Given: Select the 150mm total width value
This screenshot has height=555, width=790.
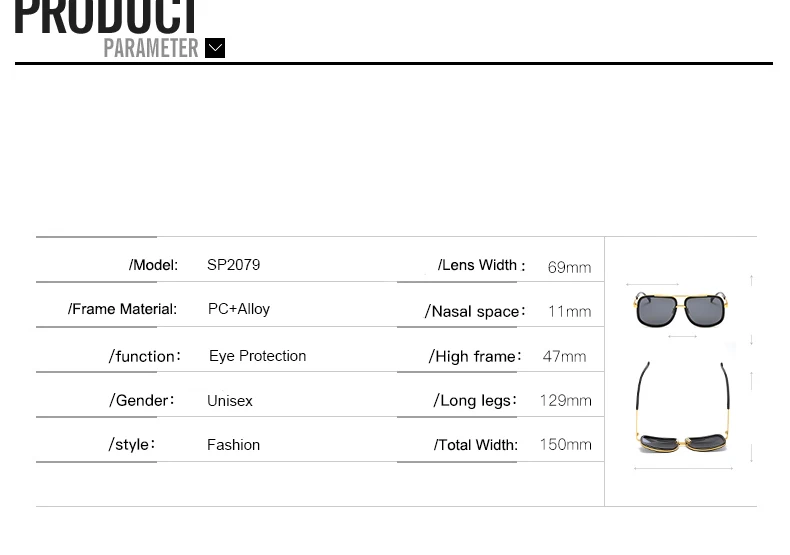Looking at the screenshot, I should 565,444.
